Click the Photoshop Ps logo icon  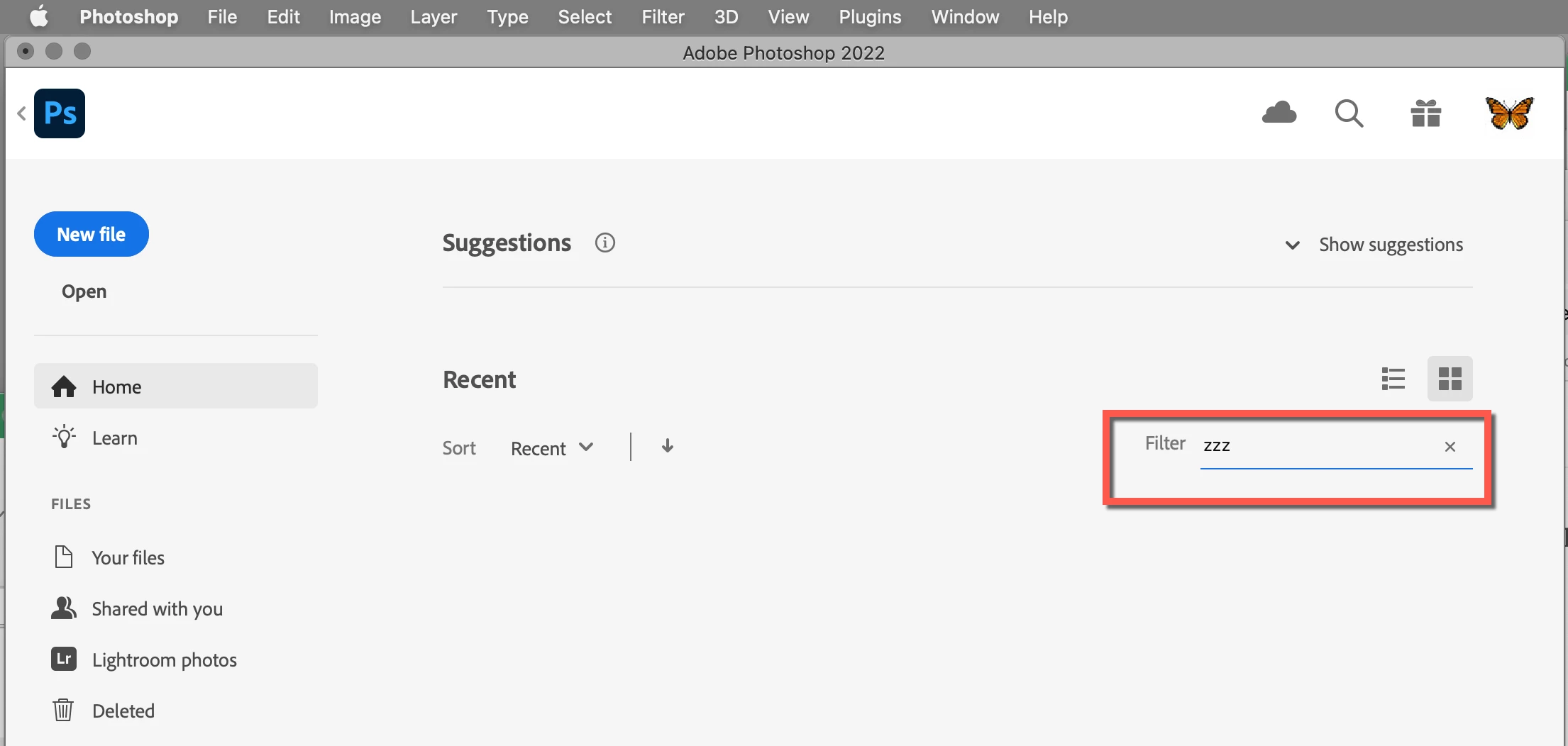tap(60, 113)
